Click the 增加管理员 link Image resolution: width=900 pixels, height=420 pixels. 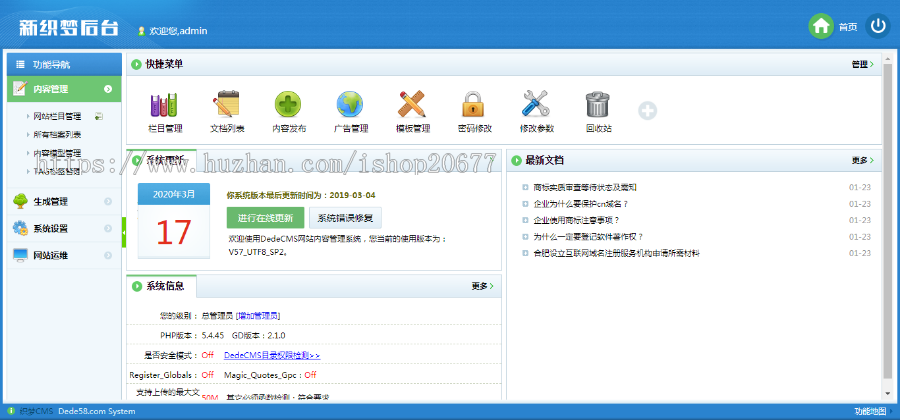coord(259,316)
